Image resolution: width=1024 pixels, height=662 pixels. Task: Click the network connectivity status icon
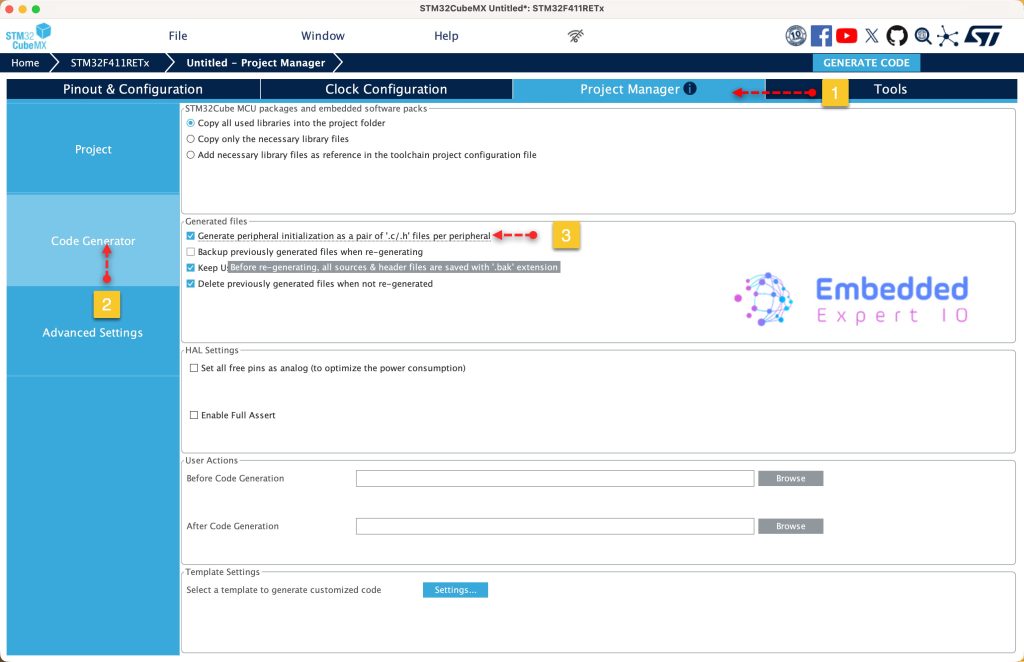coord(576,36)
